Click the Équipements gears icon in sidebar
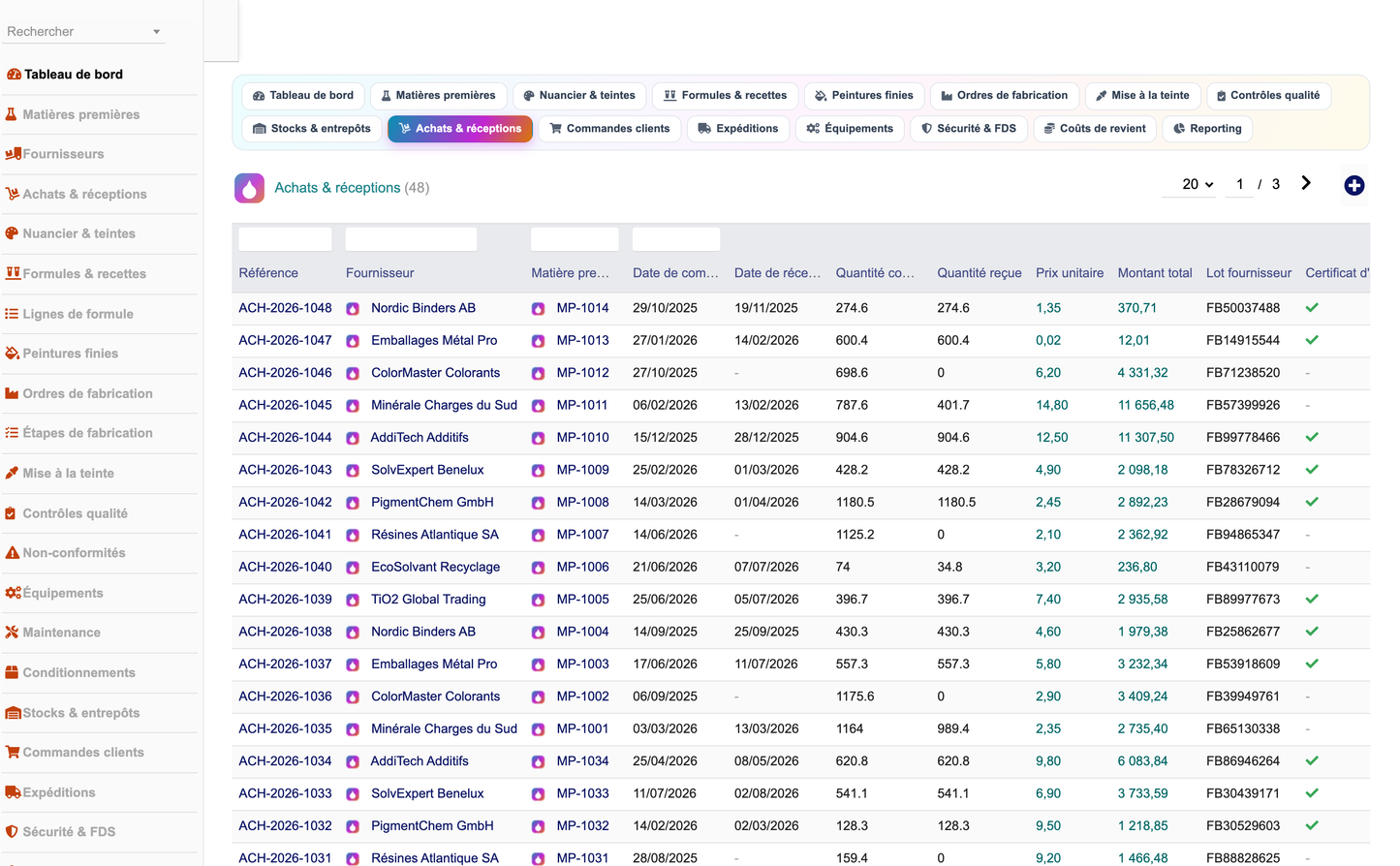The image size is (1400, 866). [13, 593]
